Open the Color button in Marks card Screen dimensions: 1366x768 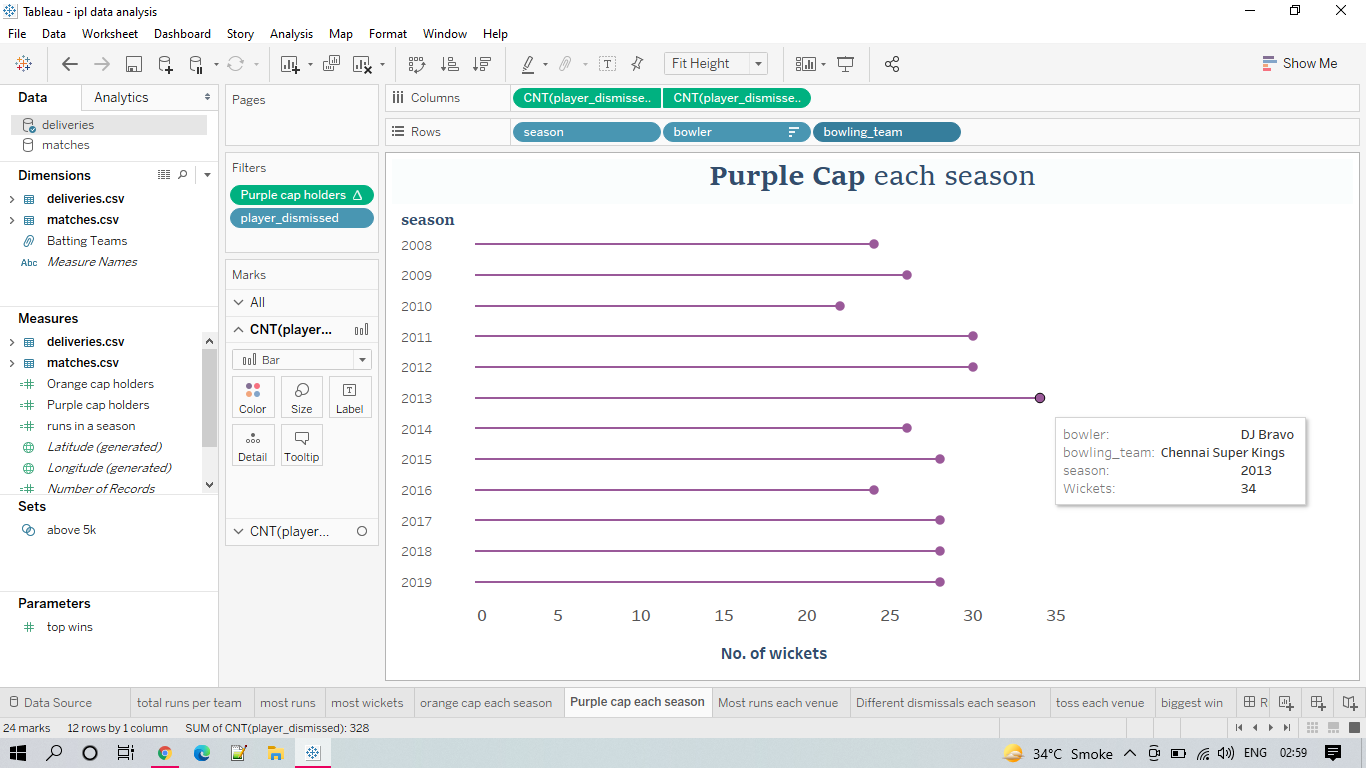point(253,397)
